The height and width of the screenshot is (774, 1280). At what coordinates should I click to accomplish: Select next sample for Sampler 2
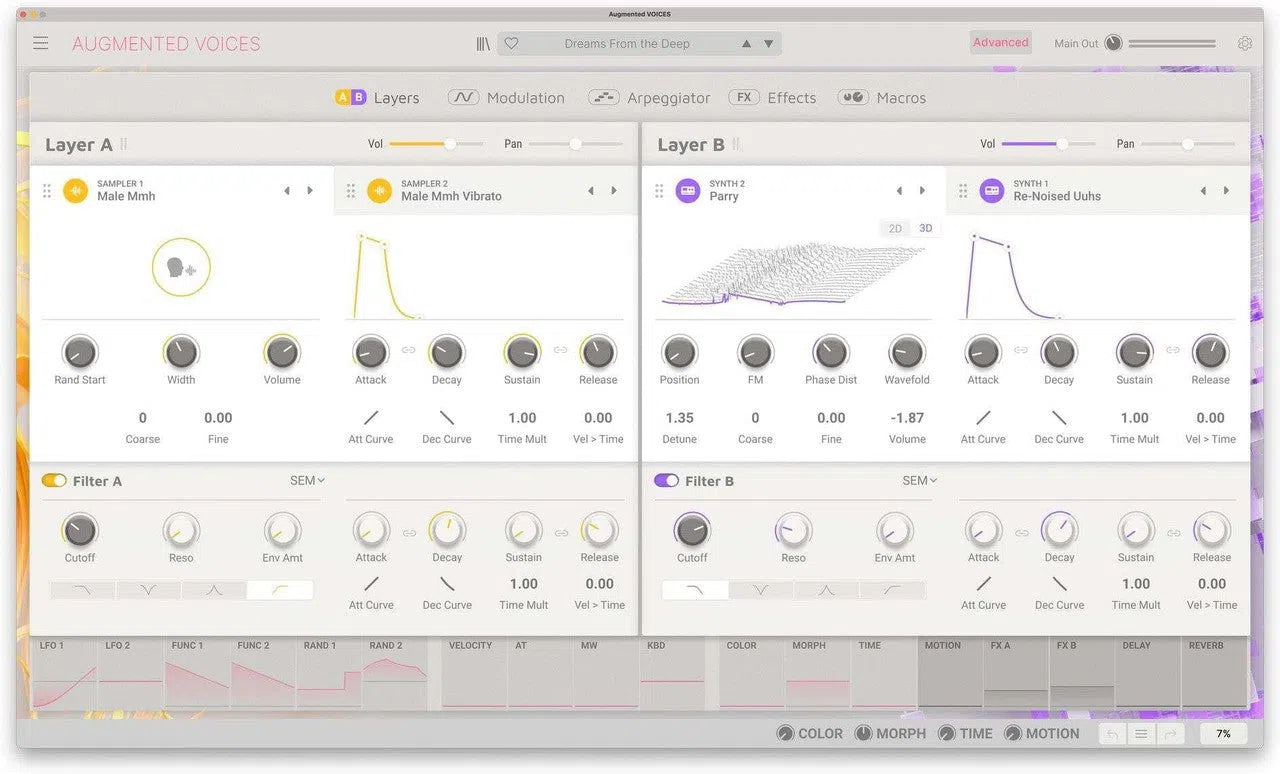pos(614,190)
